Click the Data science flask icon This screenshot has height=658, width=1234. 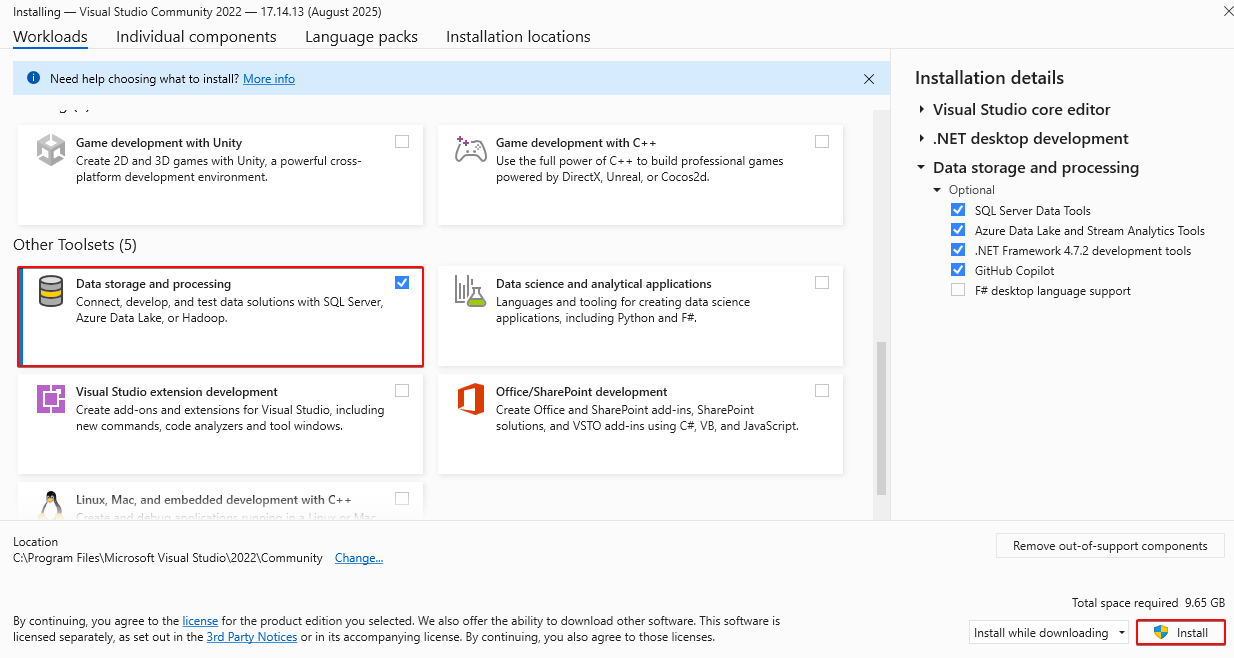coord(470,291)
